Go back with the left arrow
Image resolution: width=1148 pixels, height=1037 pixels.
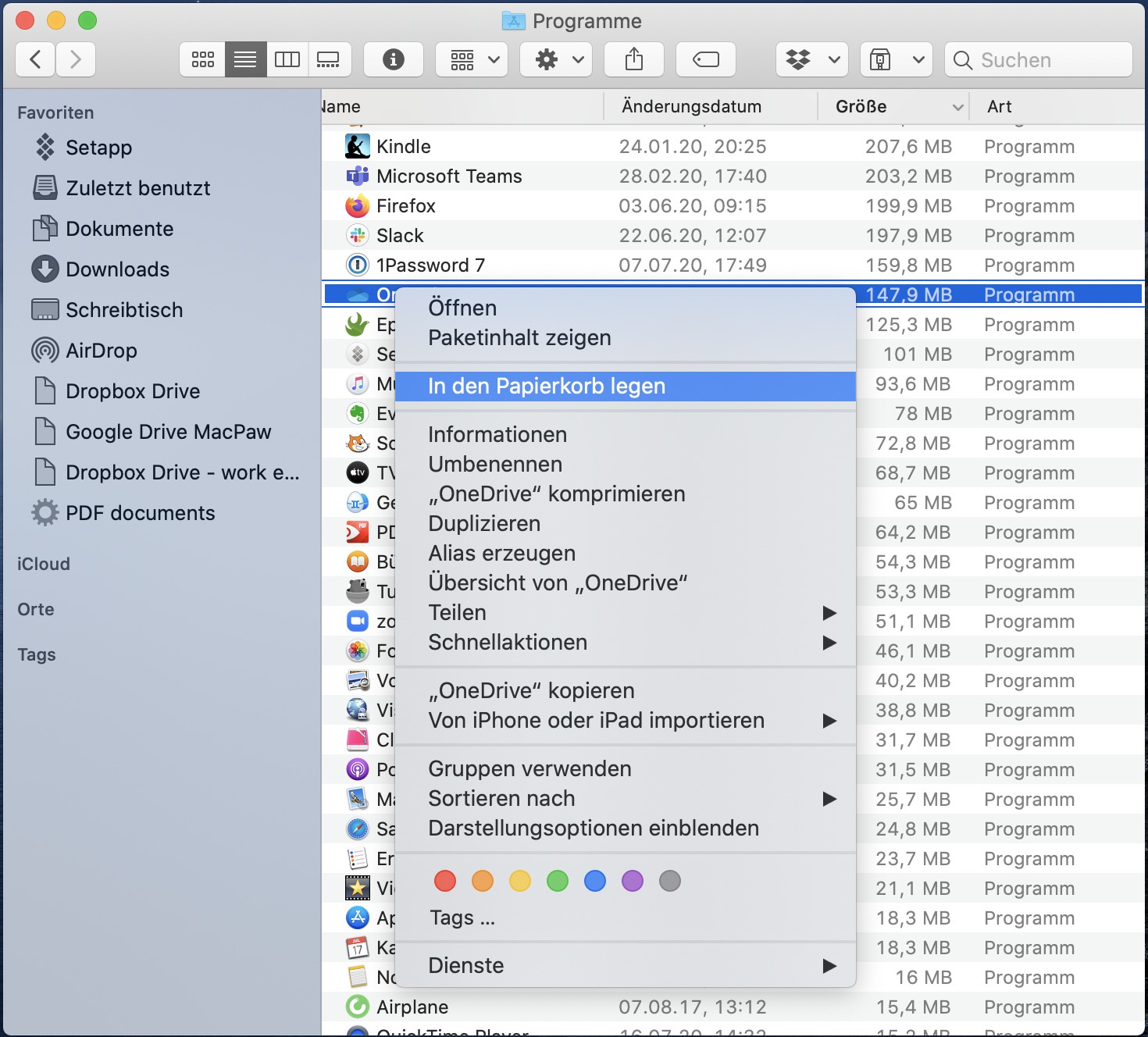pos(35,59)
